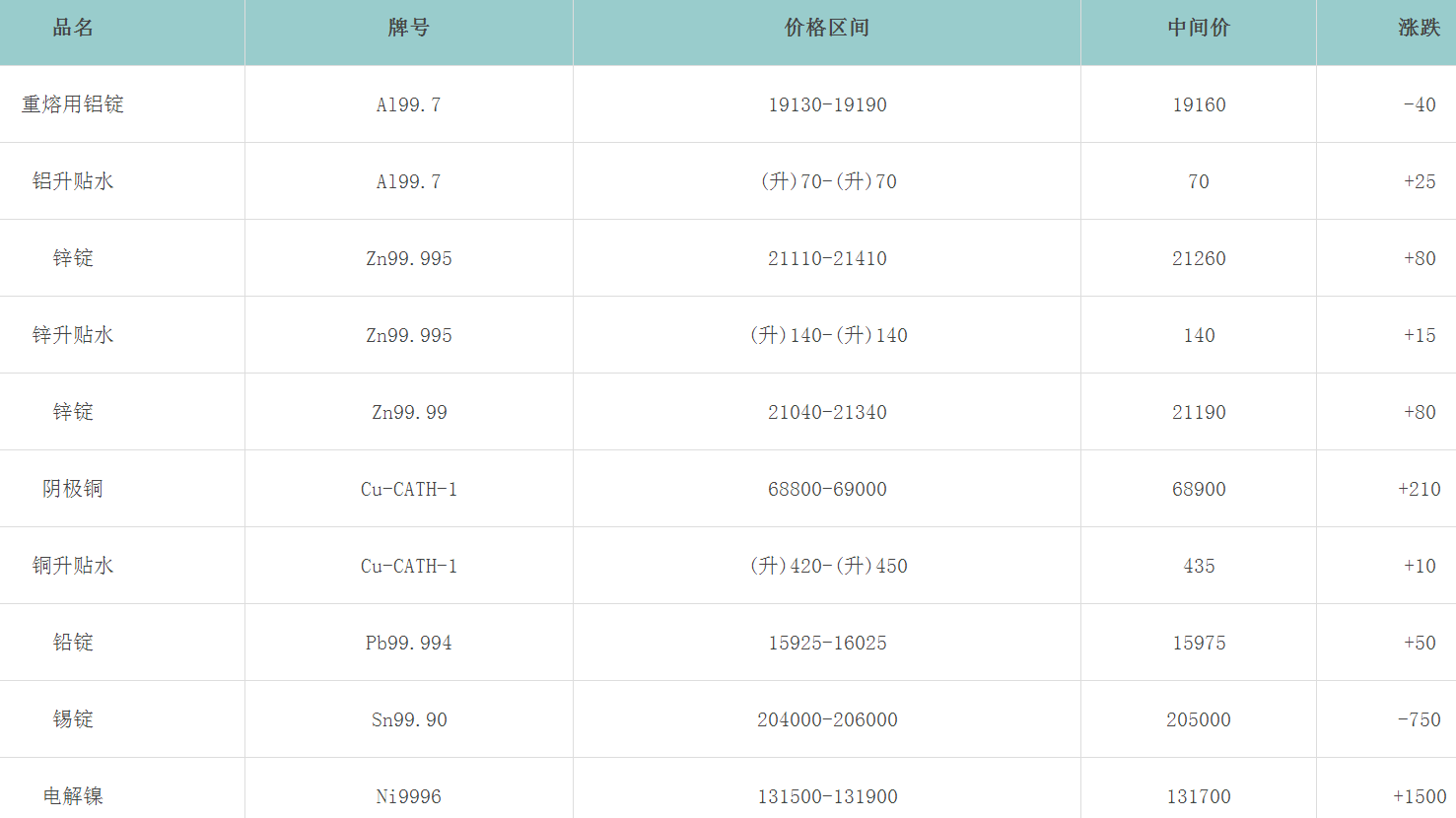Click the 19130-19190 price range cell
The image size is (1456, 818).
point(827,104)
